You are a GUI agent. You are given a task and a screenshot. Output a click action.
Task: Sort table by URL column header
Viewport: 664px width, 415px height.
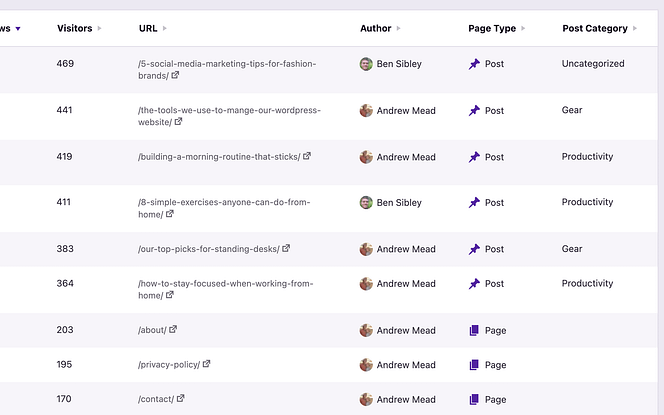(148, 29)
